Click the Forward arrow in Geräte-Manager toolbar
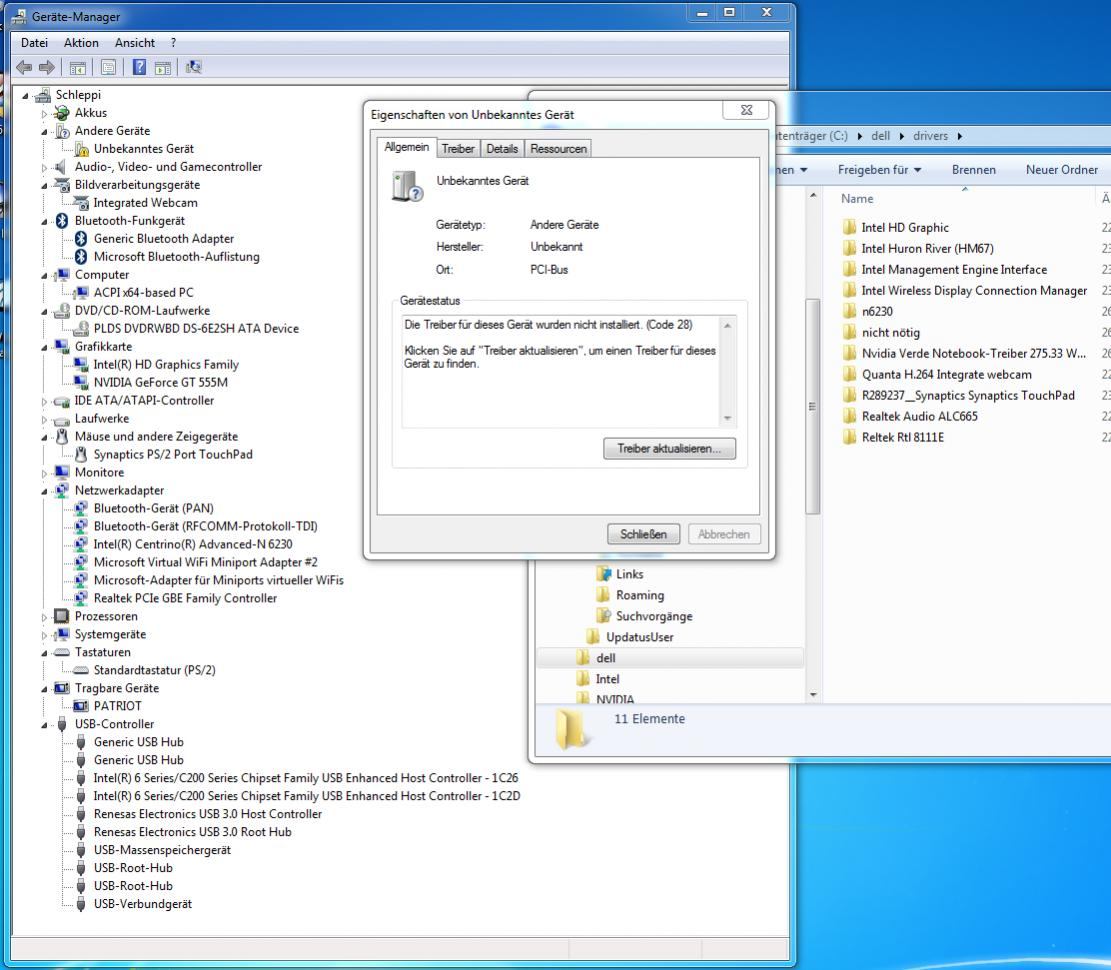Viewport: 1111px width, 970px height. click(x=47, y=67)
